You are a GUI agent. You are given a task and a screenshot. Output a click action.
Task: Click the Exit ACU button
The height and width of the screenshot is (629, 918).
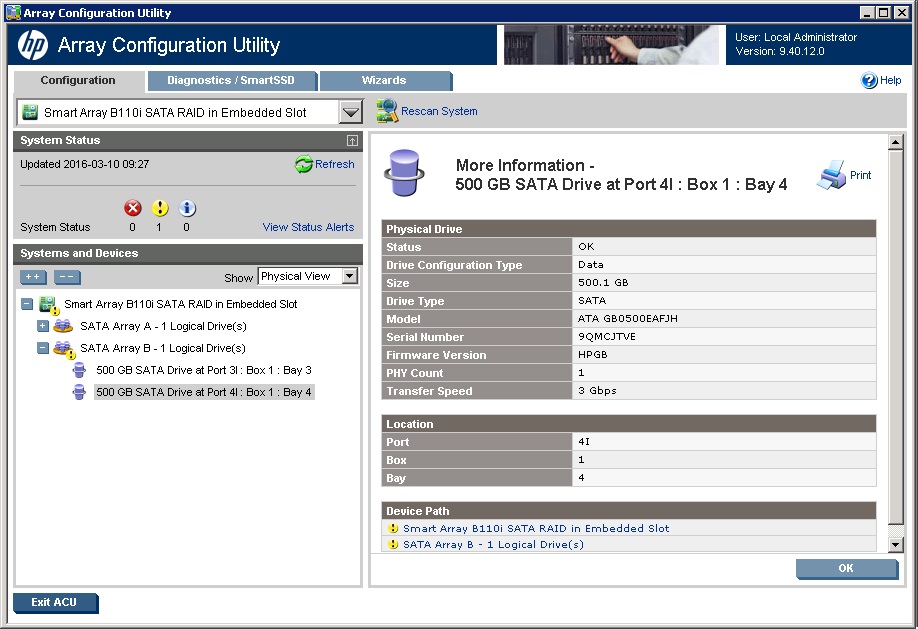pos(54,603)
